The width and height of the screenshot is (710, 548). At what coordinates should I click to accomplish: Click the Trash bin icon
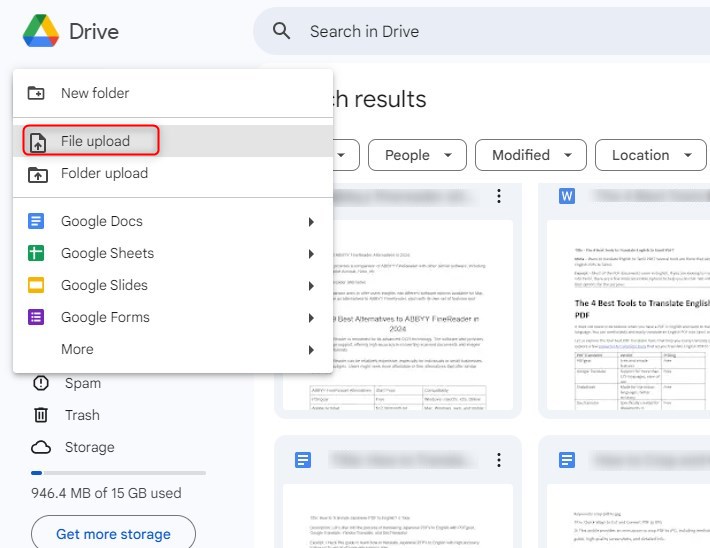(x=41, y=415)
